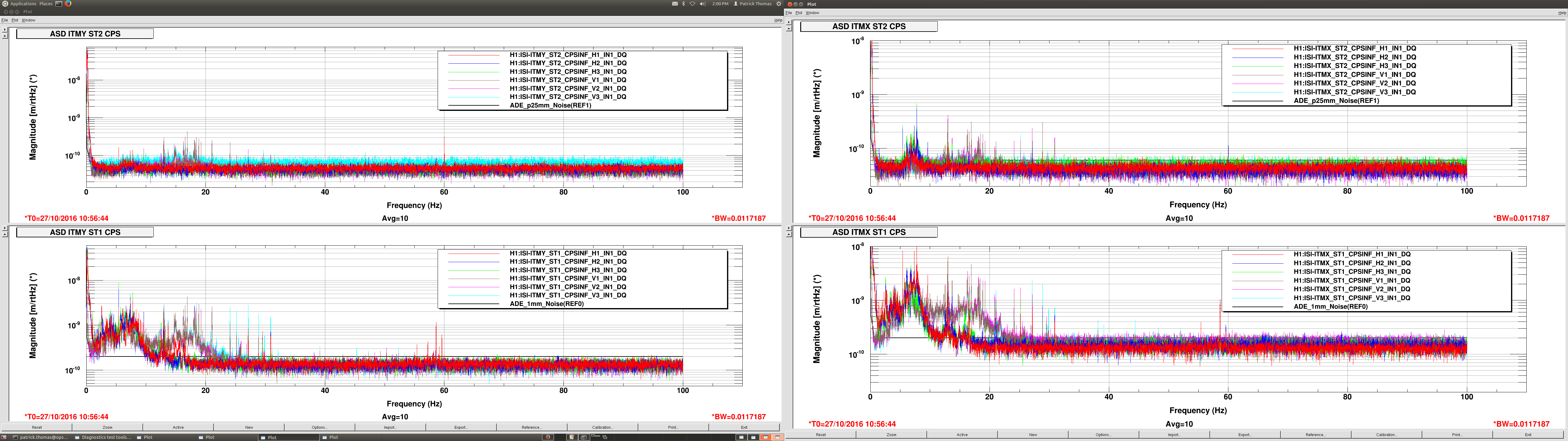Click legend entry H1:ISI-ITMY_ST2_CPSINF_H1_IN1_DQ
The width and height of the screenshot is (1568, 441).
(x=568, y=55)
